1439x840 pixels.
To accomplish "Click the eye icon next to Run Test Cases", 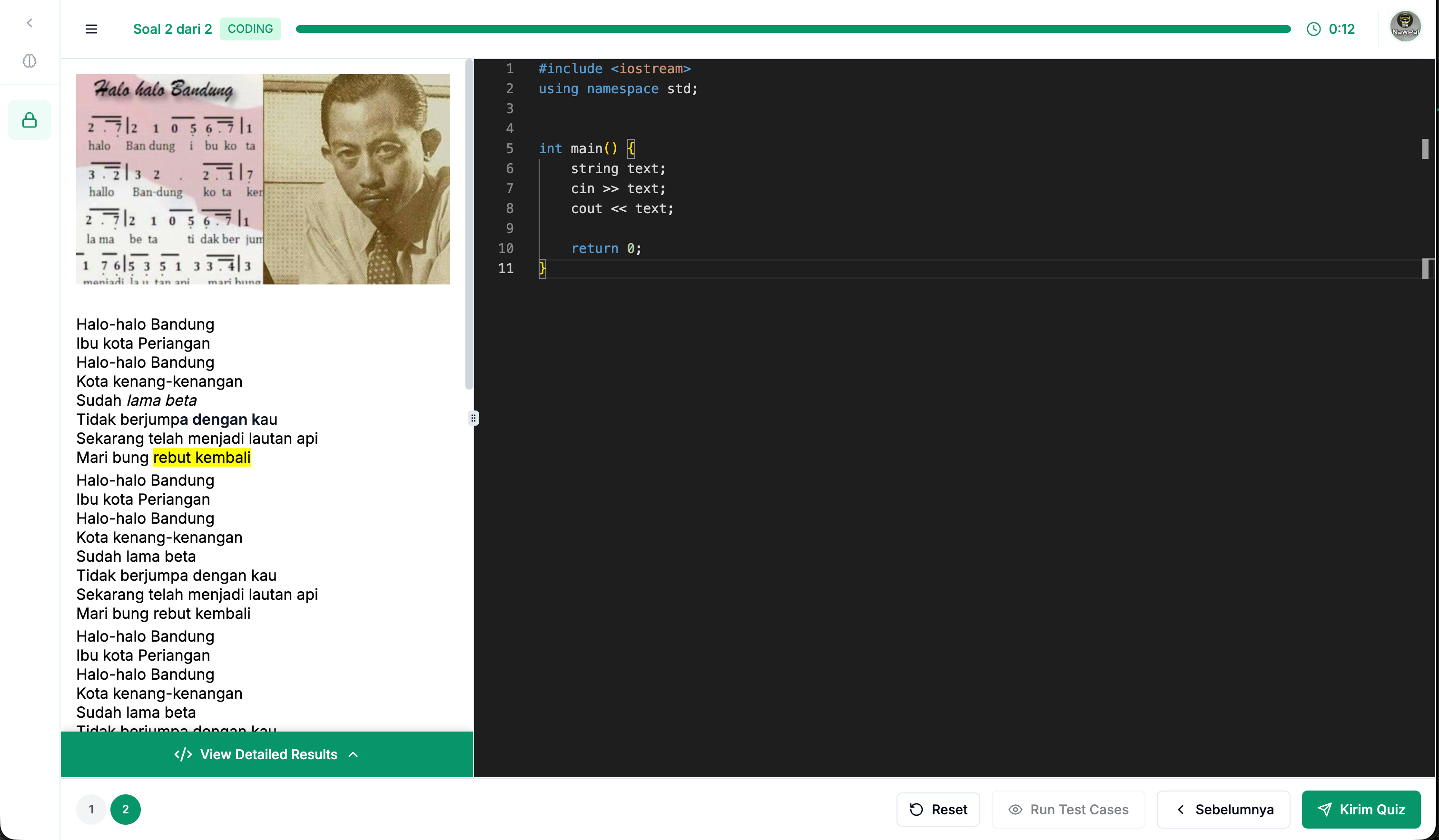I will pos(1015,809).
